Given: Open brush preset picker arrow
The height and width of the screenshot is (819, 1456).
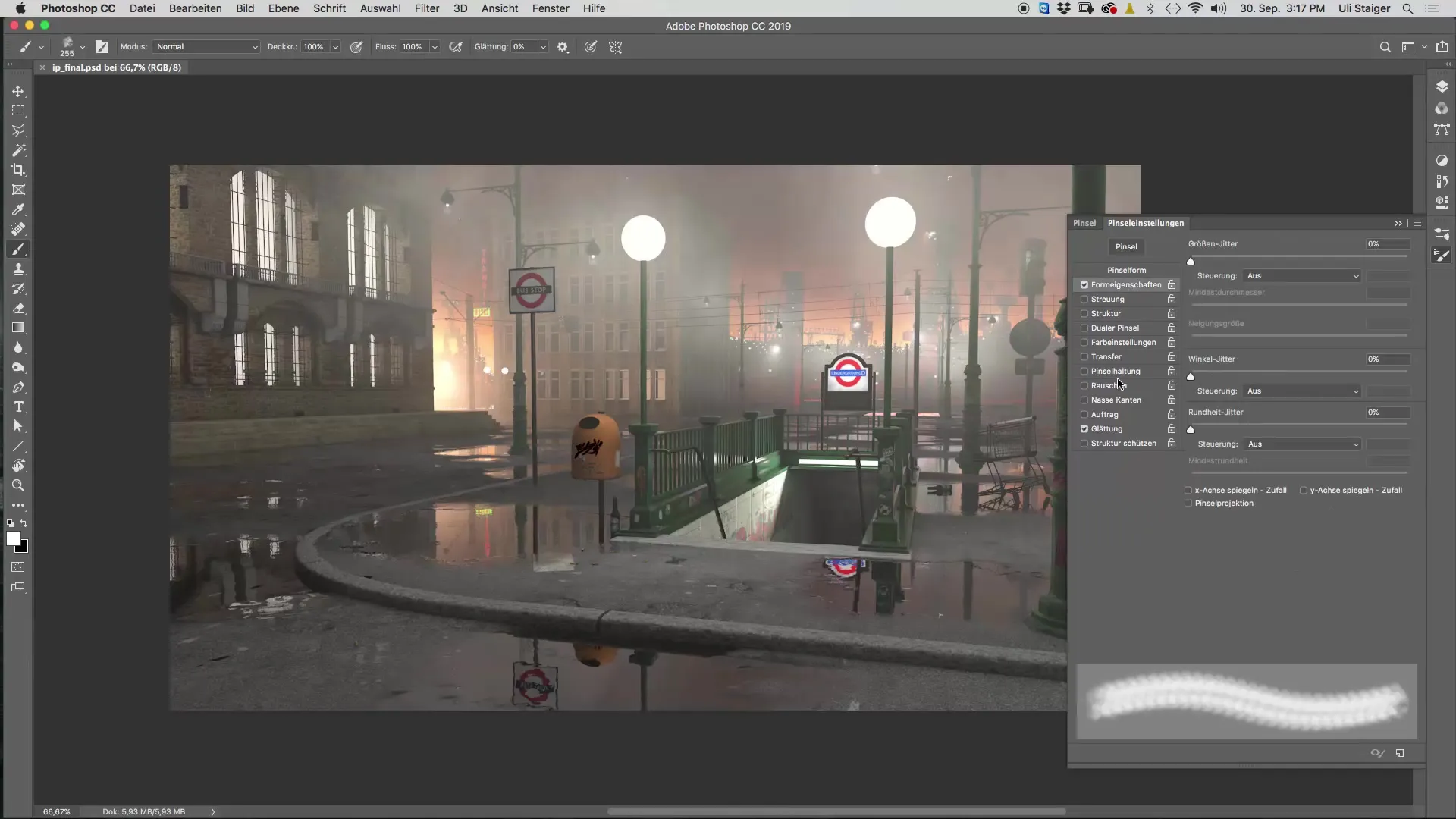Looking at the screenshot, I should click(82, 47).
